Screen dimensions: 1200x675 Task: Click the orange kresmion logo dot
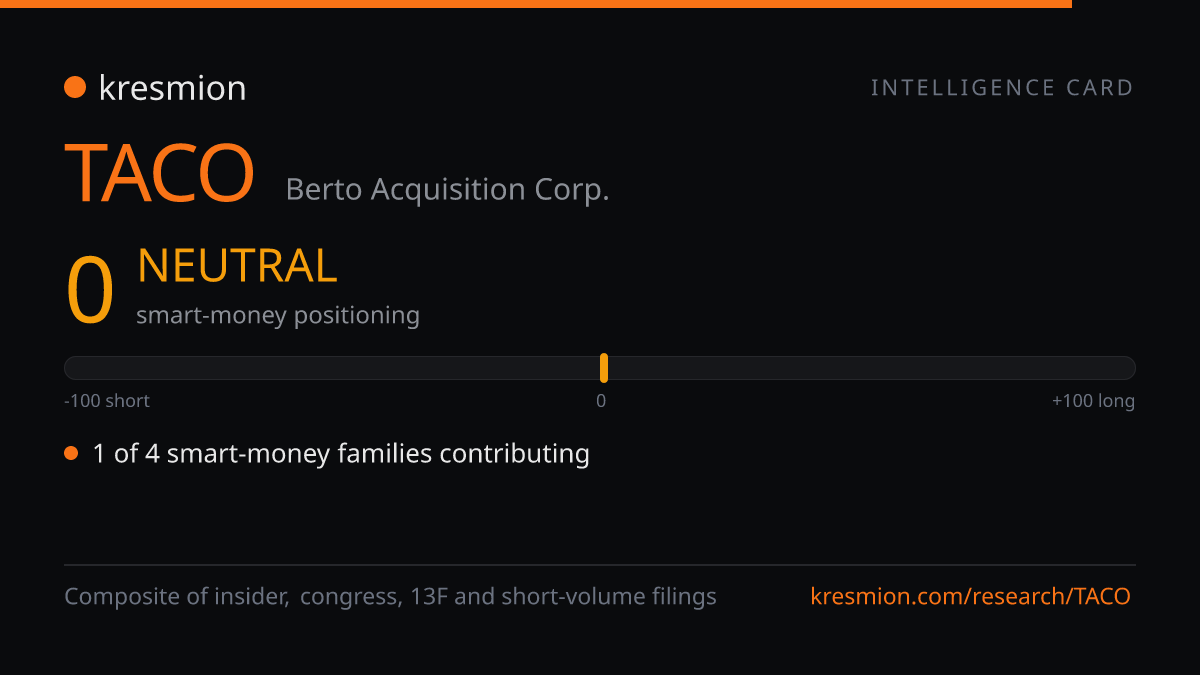pos(75,88)
